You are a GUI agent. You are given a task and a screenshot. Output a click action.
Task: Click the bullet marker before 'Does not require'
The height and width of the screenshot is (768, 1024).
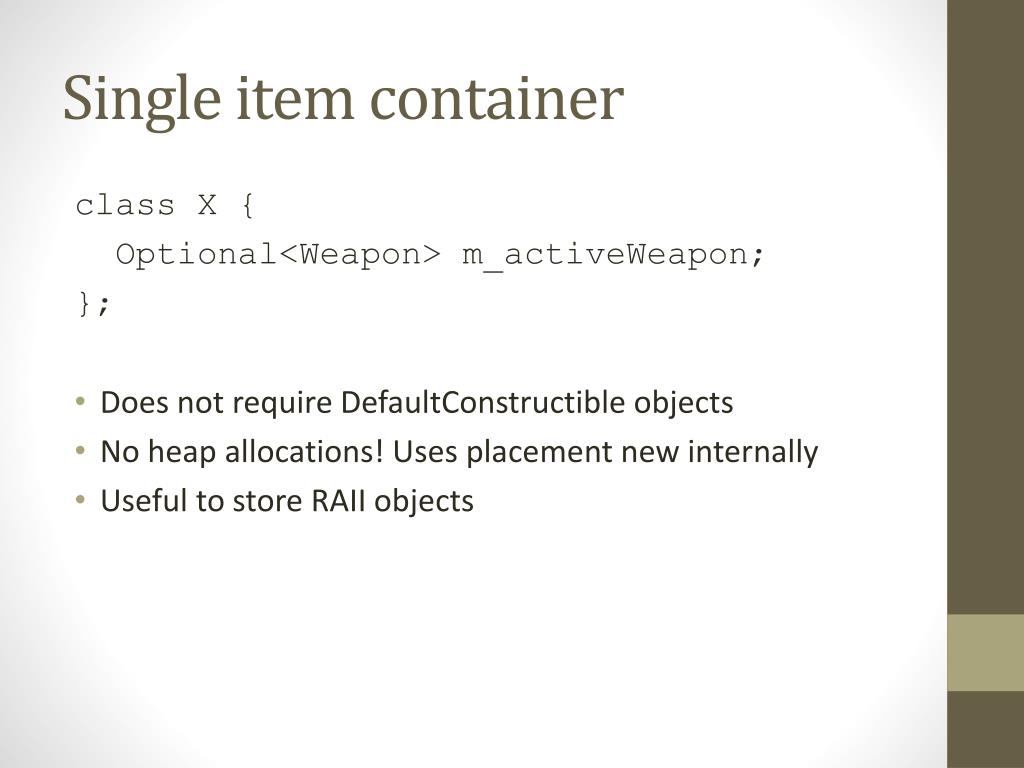pos(80,400)
